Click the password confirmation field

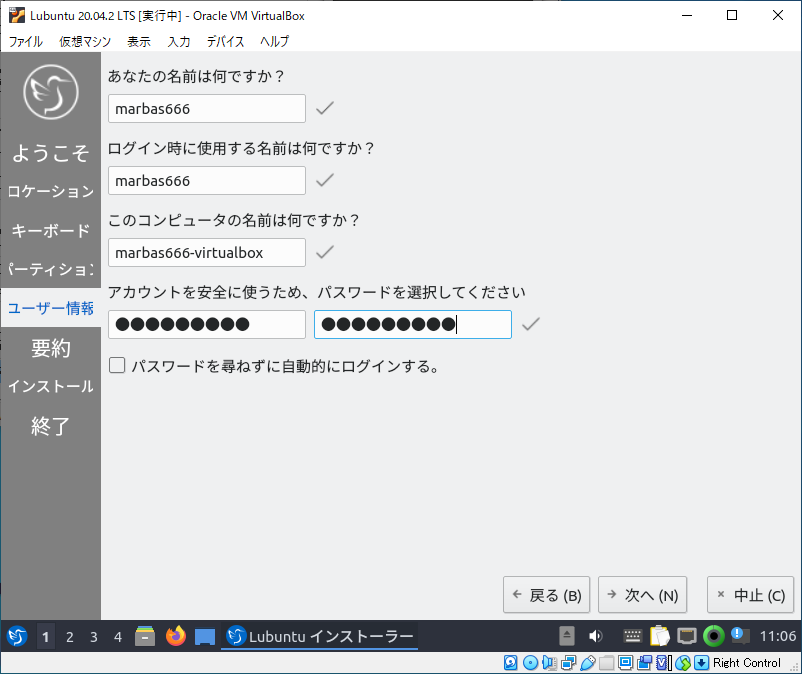(413, 324)
